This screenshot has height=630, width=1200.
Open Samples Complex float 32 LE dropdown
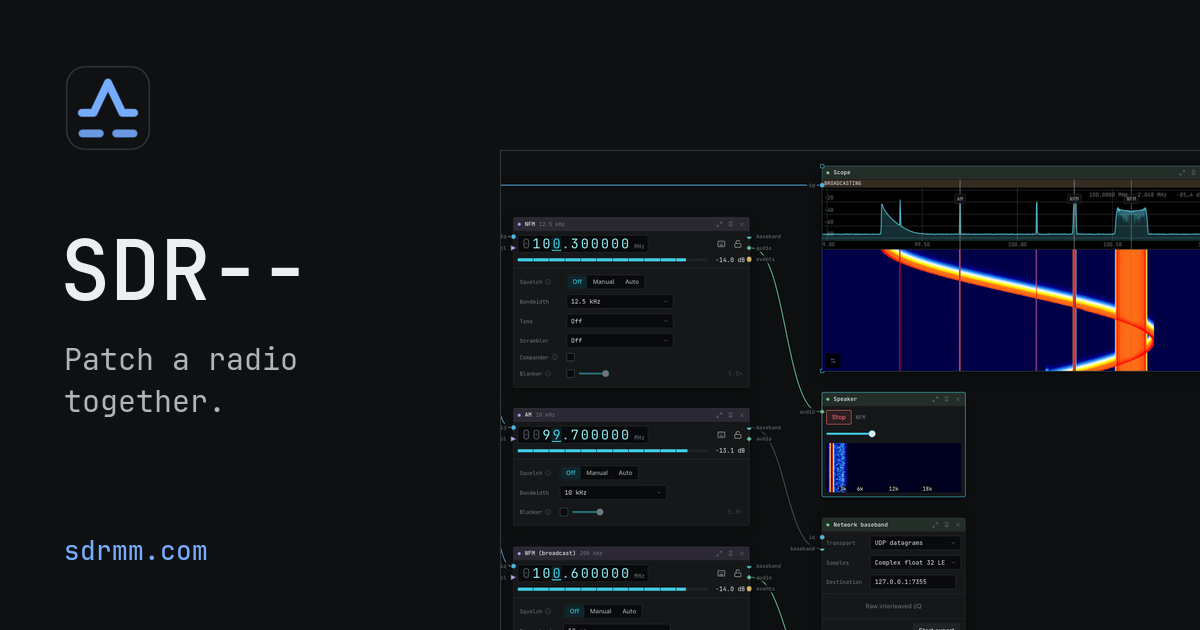click(915, 562)
